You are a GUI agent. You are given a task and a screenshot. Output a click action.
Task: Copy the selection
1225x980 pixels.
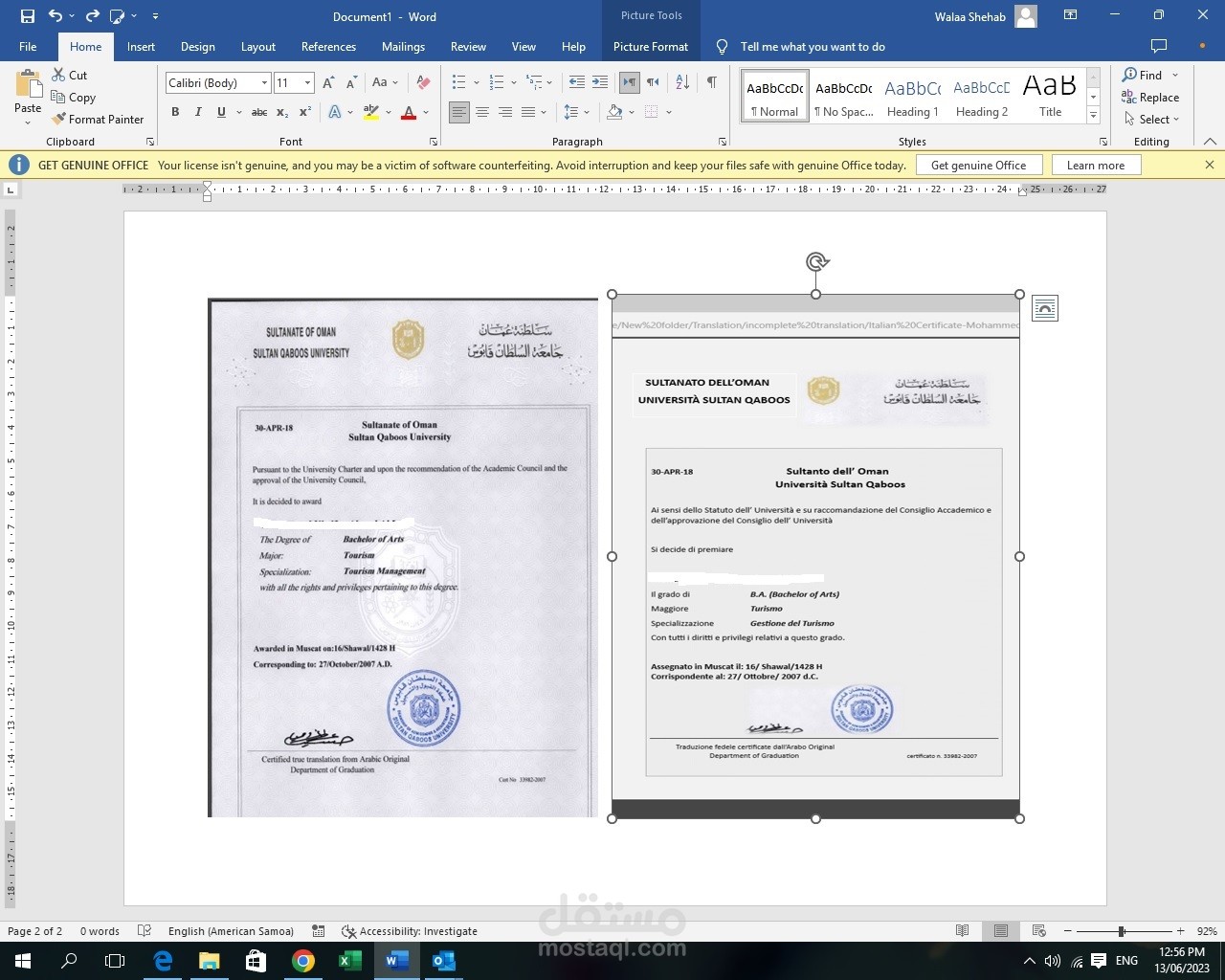pyautogui.click(x=73, y=97)
